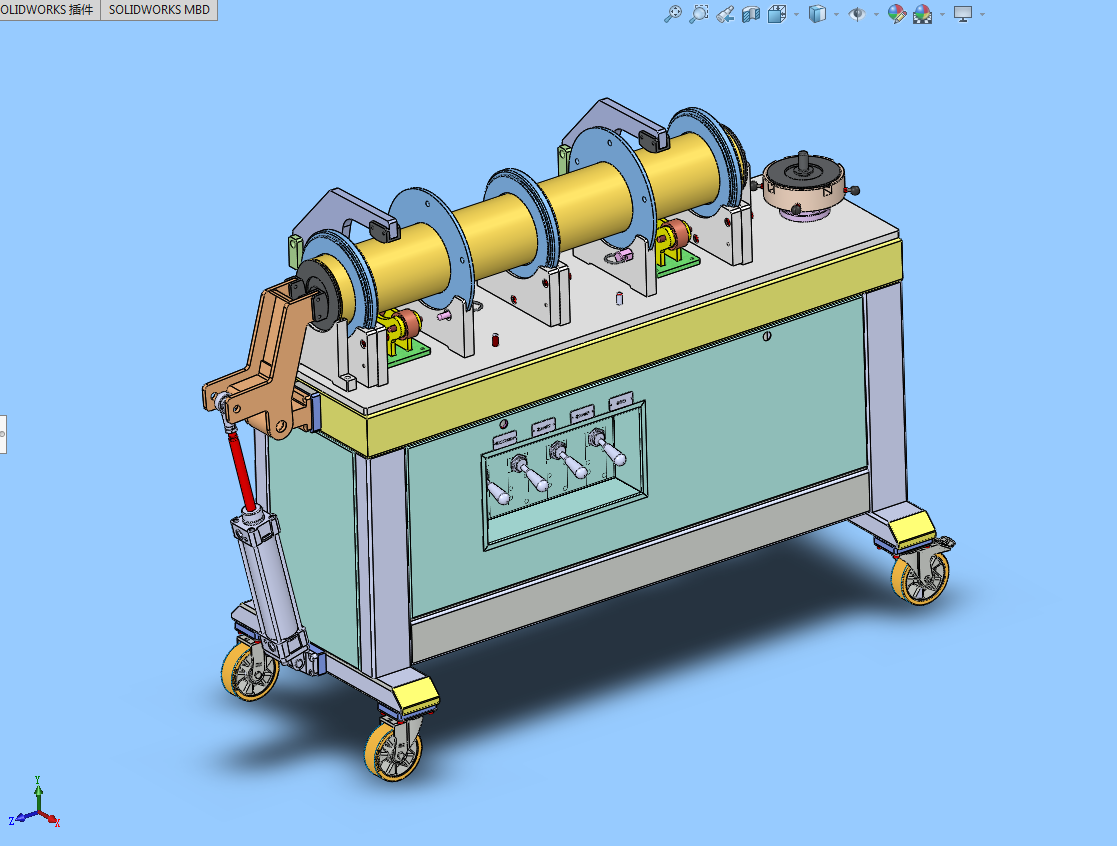Viewport: 1117px width, 846px height.
Task: Toggle the Hide/Show Items eye icon
Action: pos(857,14)
